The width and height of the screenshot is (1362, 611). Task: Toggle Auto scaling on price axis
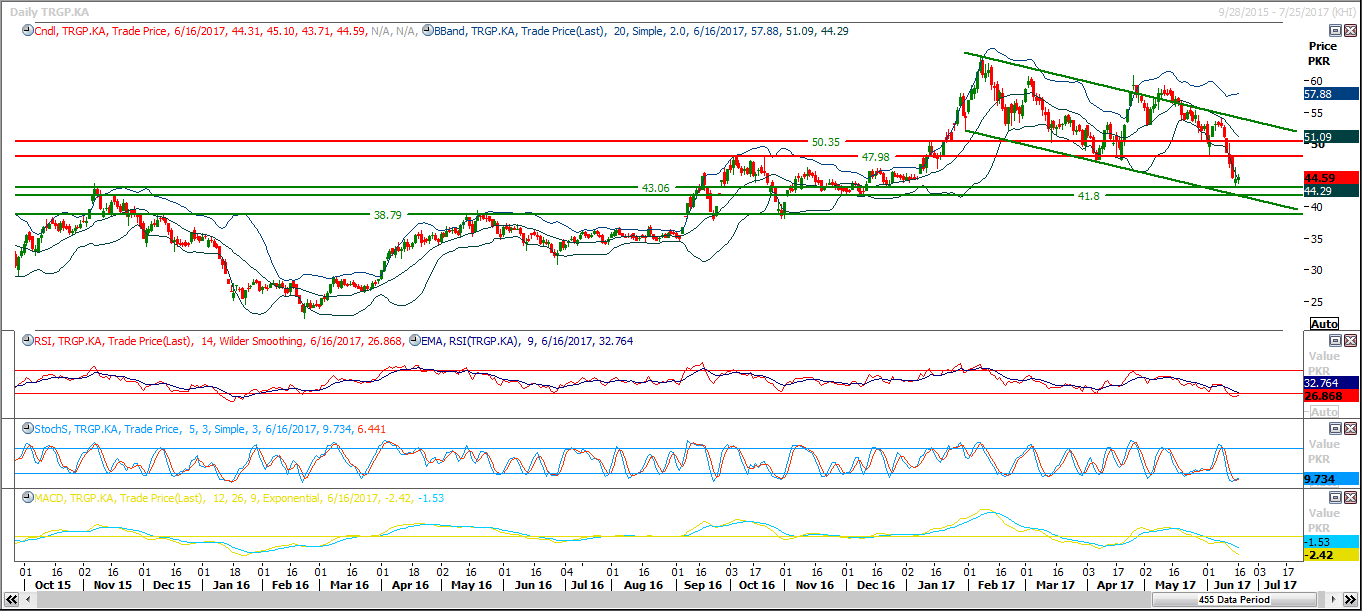[1324, 324]
